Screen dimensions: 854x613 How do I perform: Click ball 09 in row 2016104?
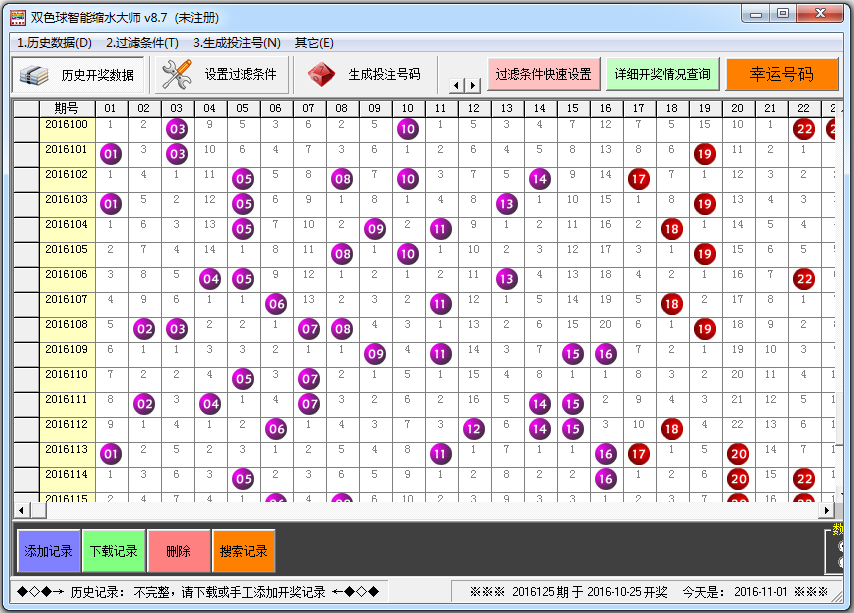375,229
